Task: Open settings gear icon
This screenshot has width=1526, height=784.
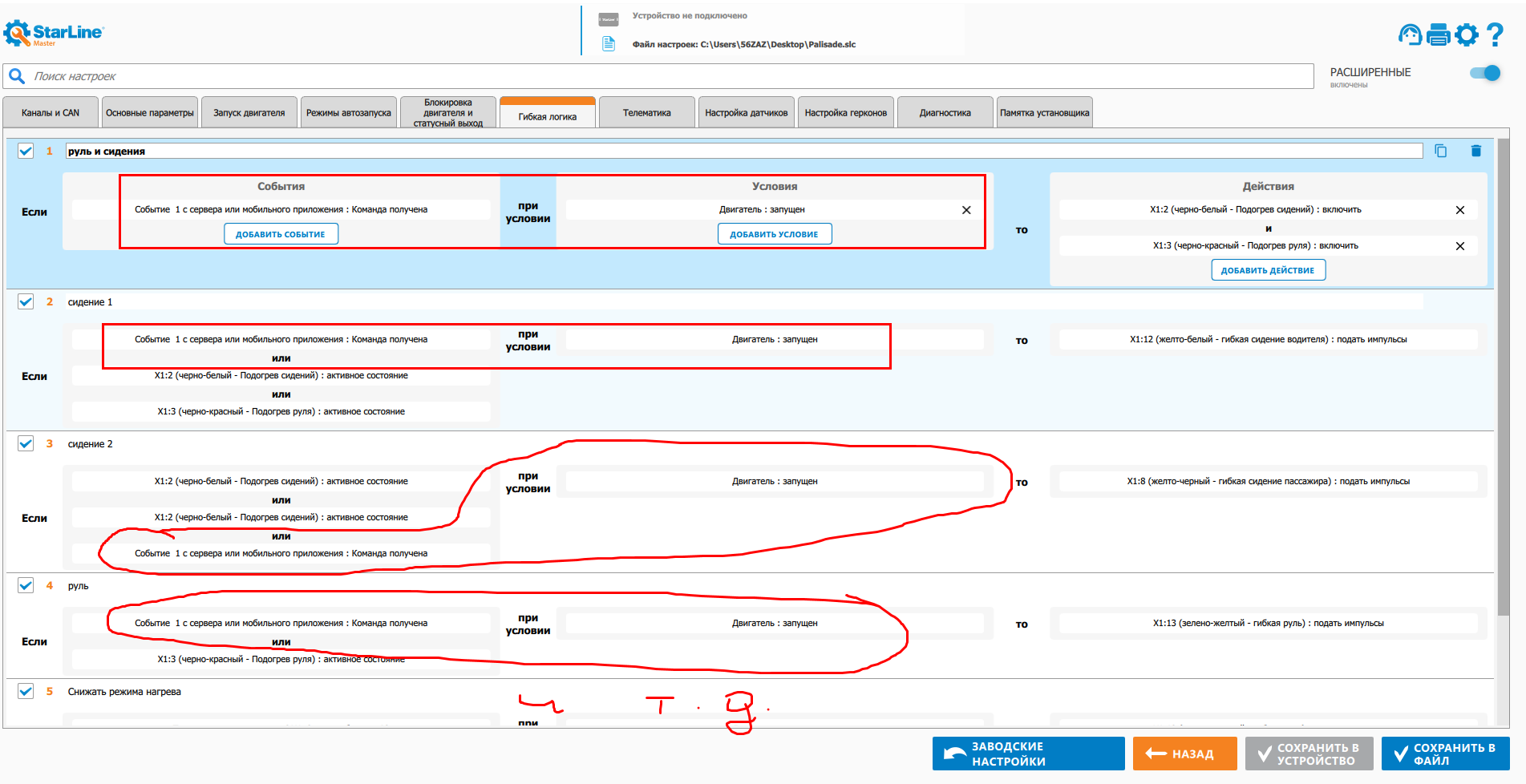Action: (x=1467, y=34)
